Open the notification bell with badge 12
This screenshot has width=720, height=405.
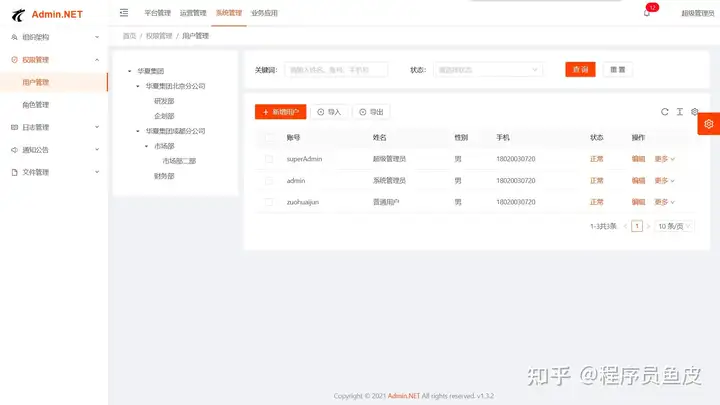[x=647, y=13]
